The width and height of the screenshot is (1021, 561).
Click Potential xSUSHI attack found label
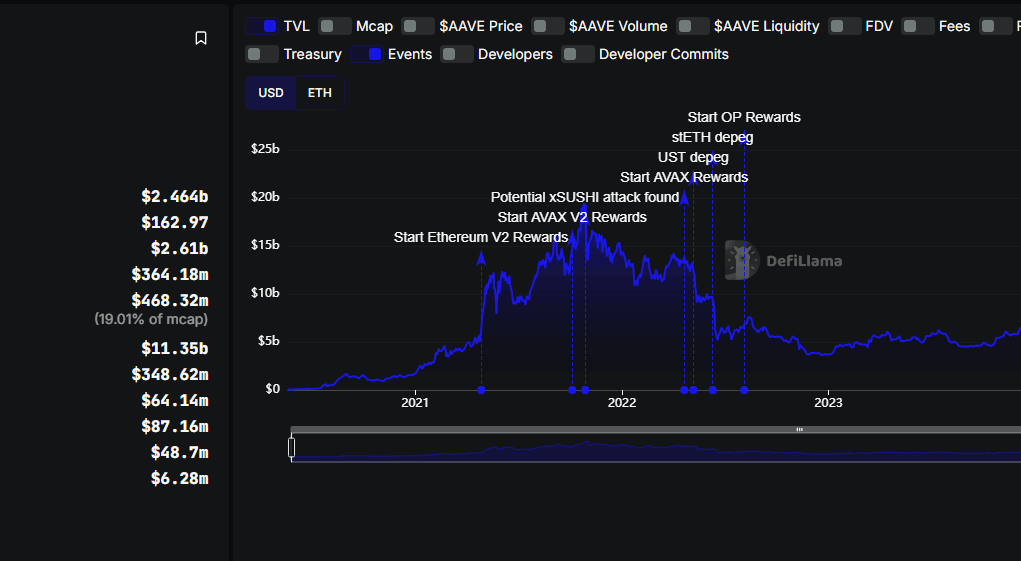(585, 197)
